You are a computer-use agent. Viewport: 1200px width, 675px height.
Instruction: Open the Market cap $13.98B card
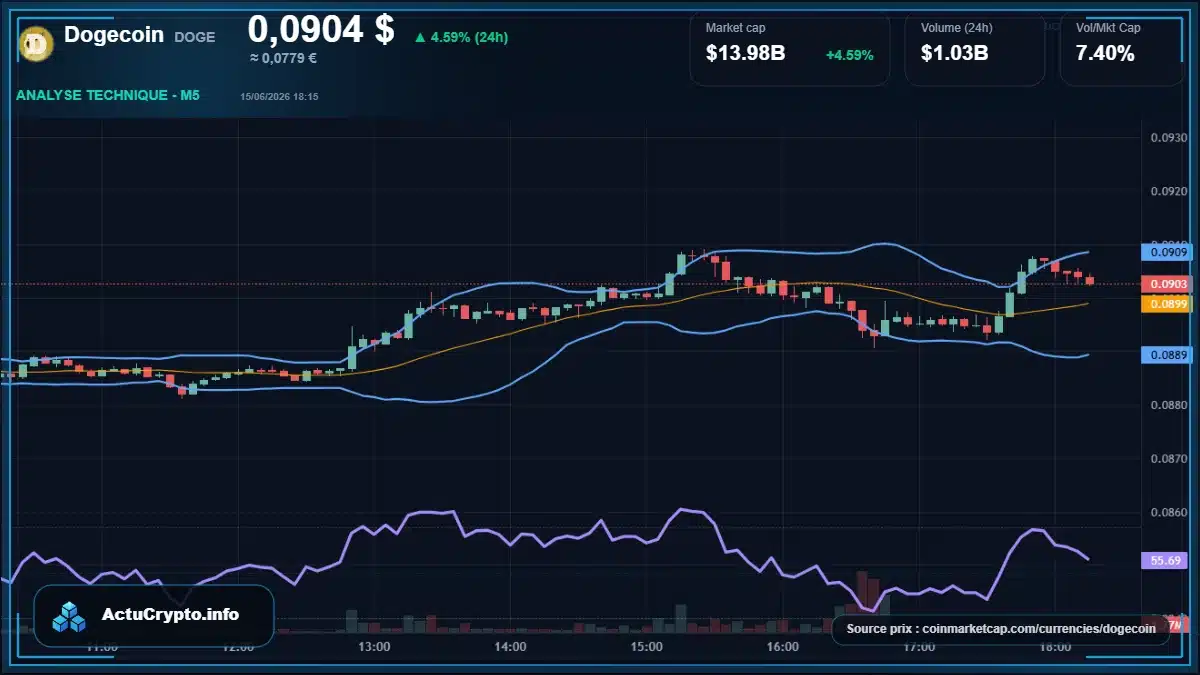click(789, 48)
